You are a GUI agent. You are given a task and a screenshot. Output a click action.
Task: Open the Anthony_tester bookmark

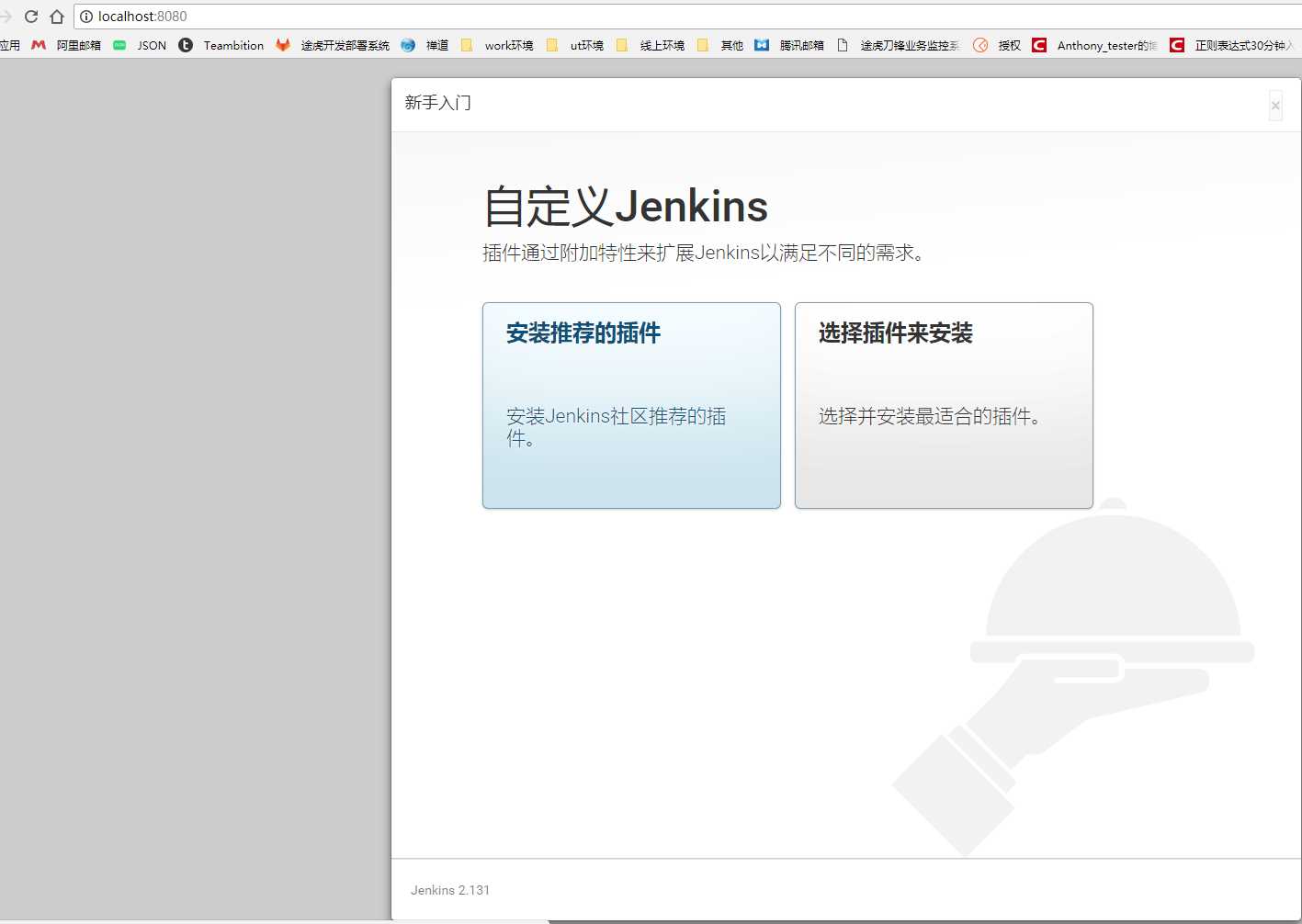(x=1095, y=45)
